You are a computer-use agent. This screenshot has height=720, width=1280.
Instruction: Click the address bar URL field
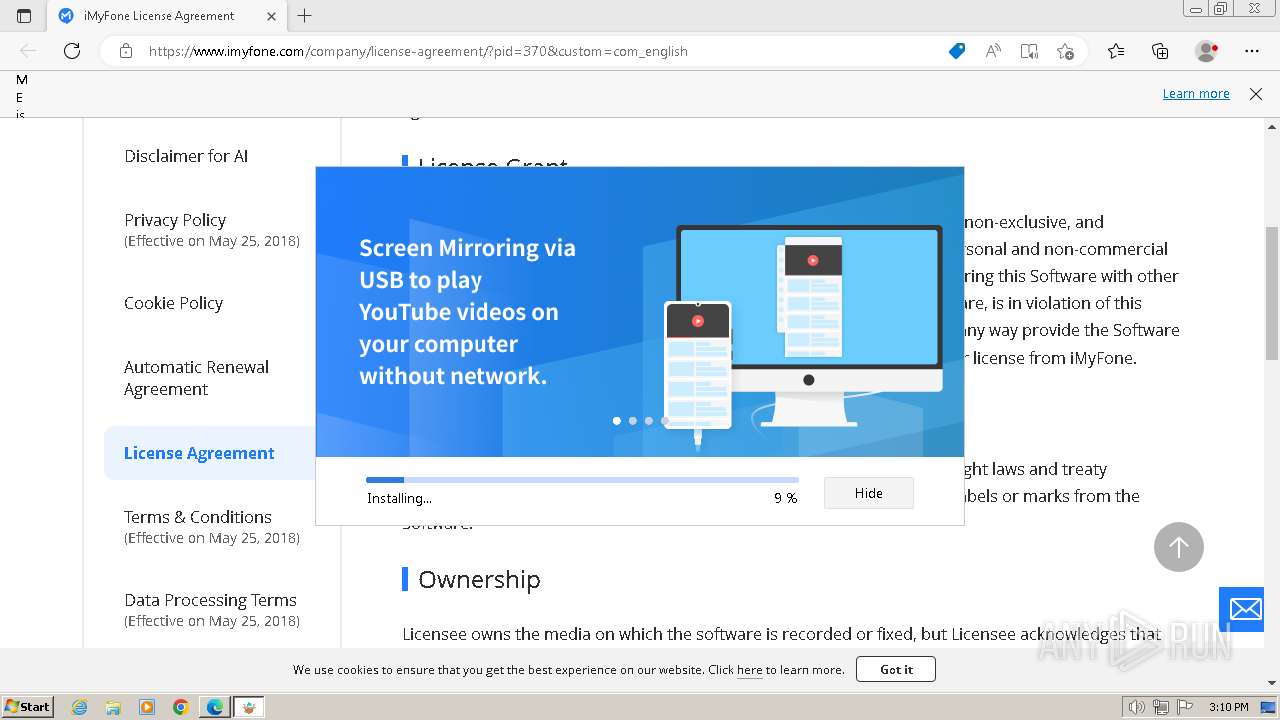[540, 51]
